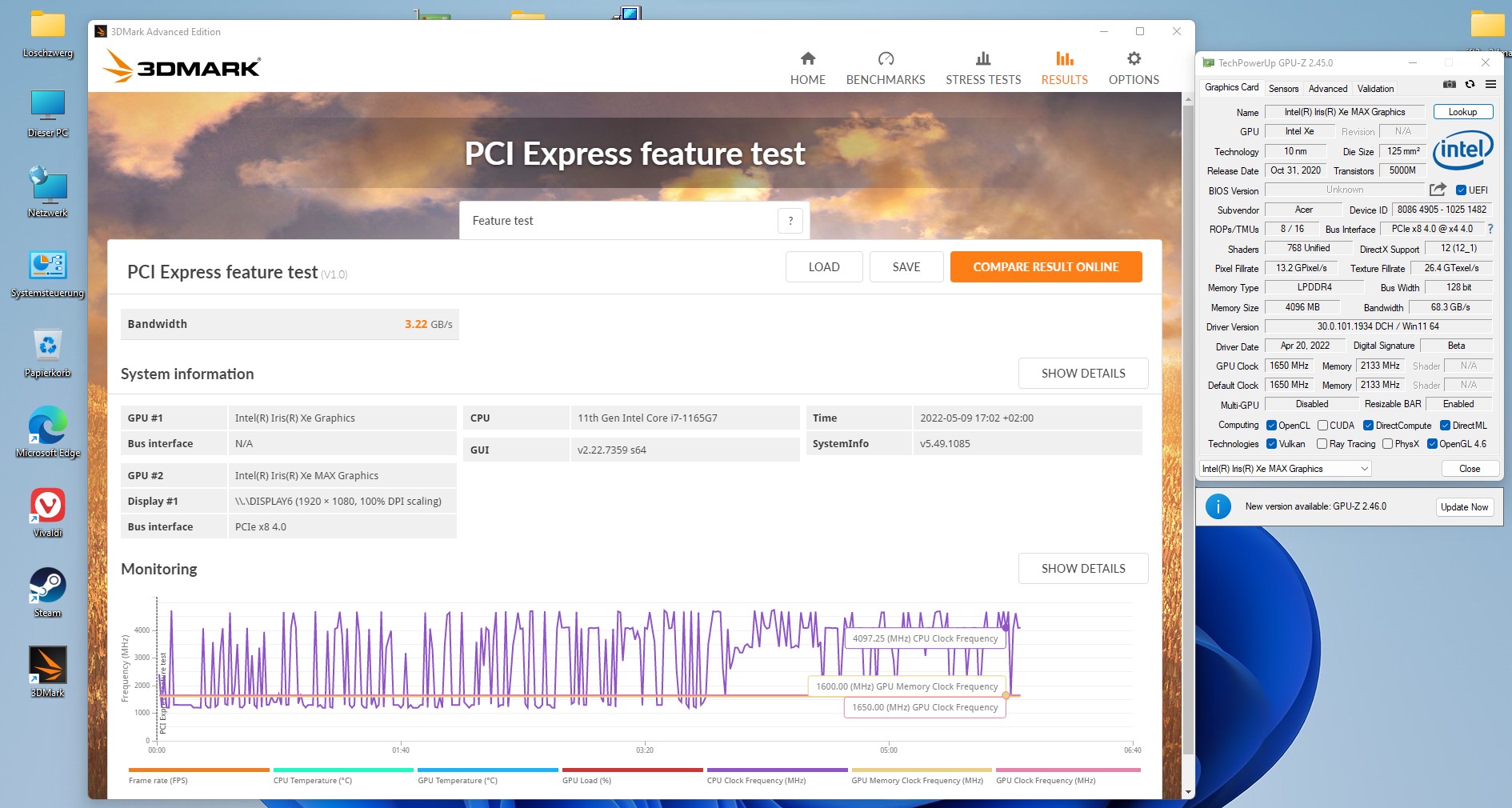Click SAVE result button
The height and width of the screenshot is (808, 1512).
click(906, 267)
